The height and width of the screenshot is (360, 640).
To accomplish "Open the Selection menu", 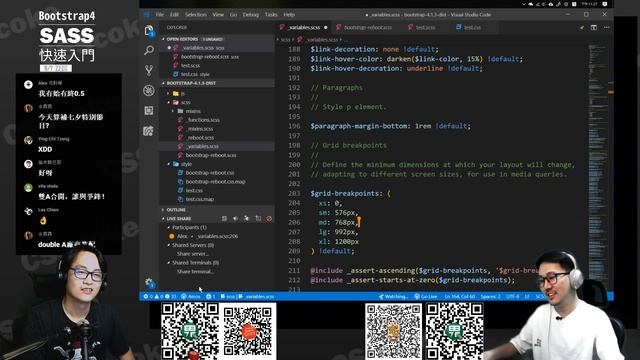I will (x=196, y=15).
